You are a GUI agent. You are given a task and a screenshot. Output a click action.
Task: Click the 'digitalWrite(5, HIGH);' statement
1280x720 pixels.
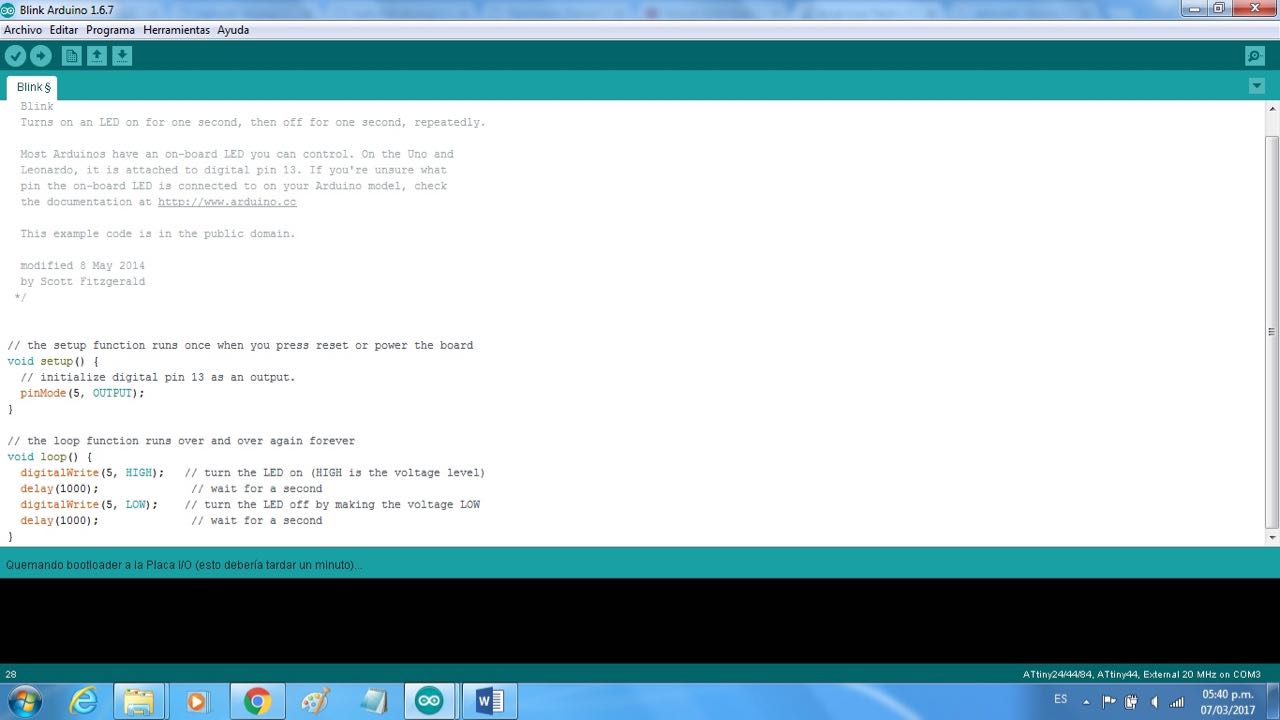point(92,473)
